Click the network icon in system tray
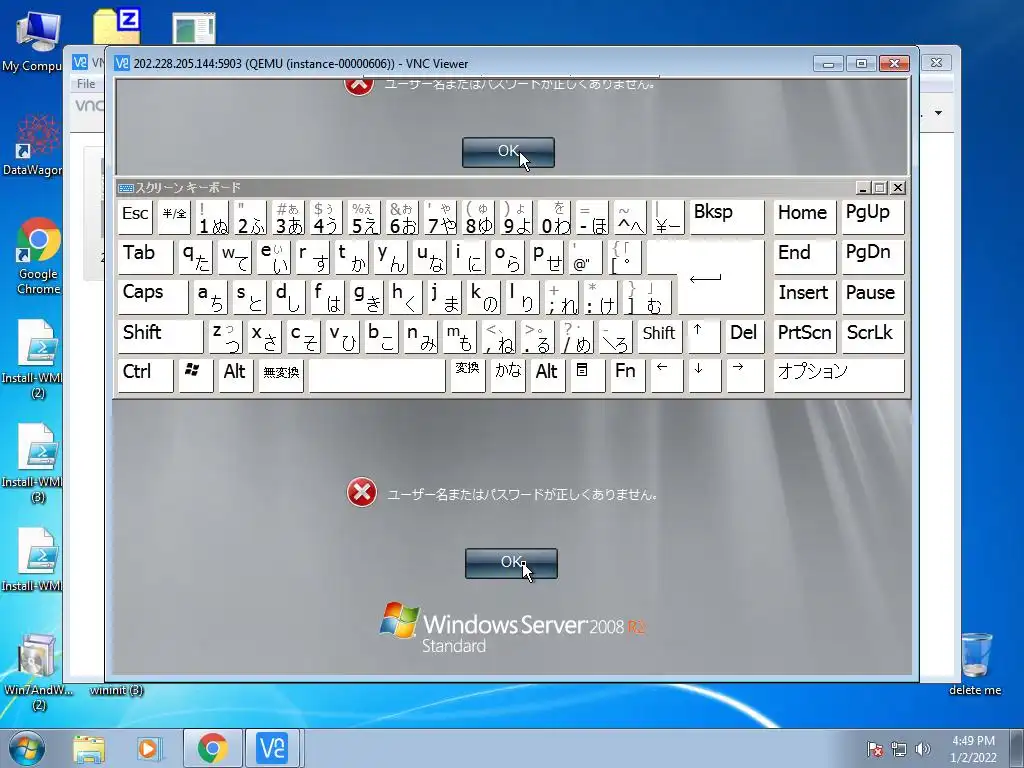 click(x=899, y=748)
